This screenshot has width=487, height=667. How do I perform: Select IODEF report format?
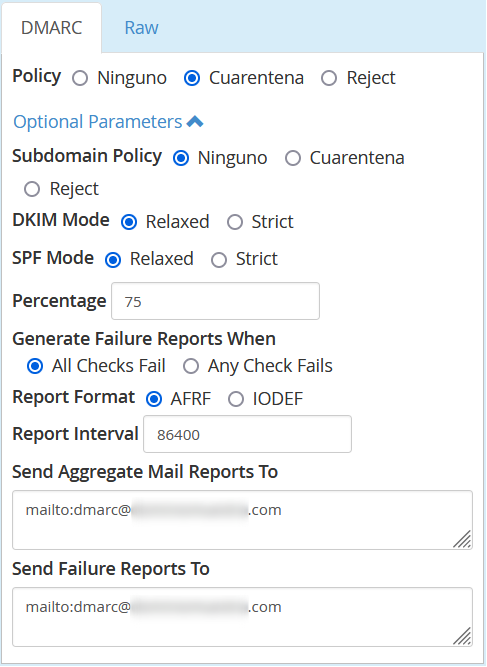coord(236,399)
